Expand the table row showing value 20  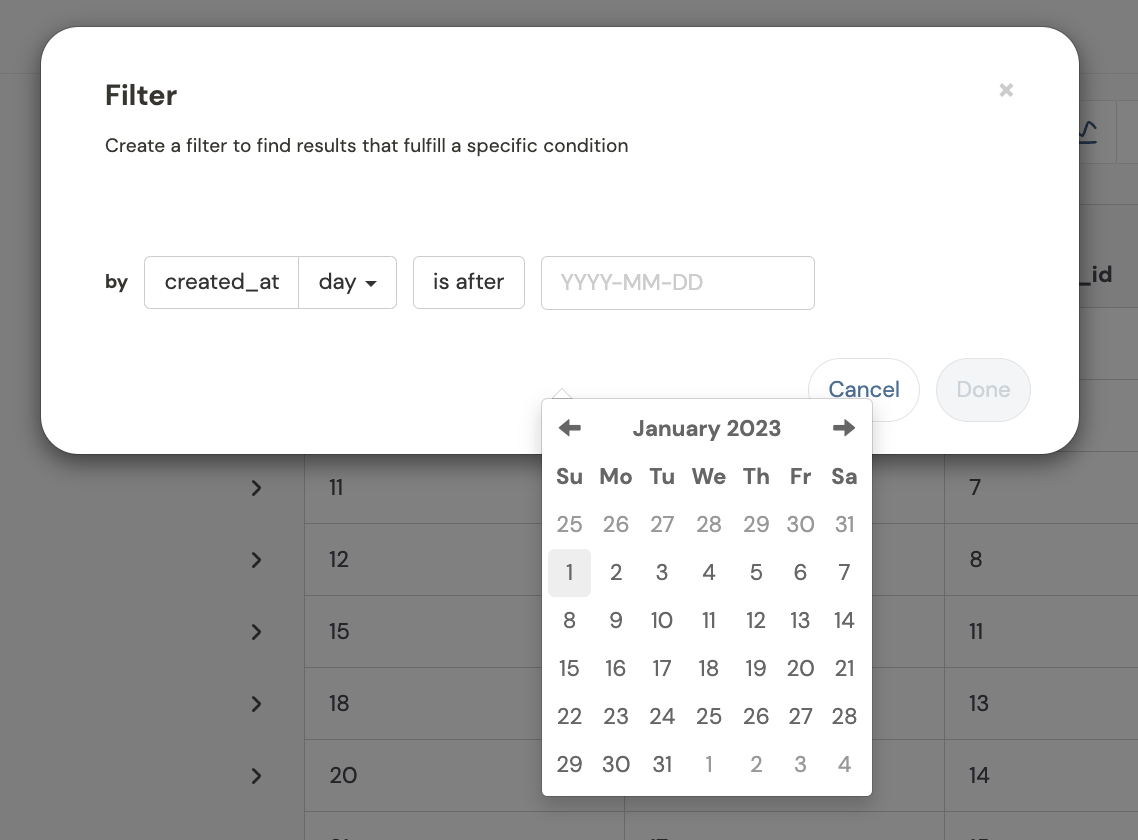tap(256, 776)
